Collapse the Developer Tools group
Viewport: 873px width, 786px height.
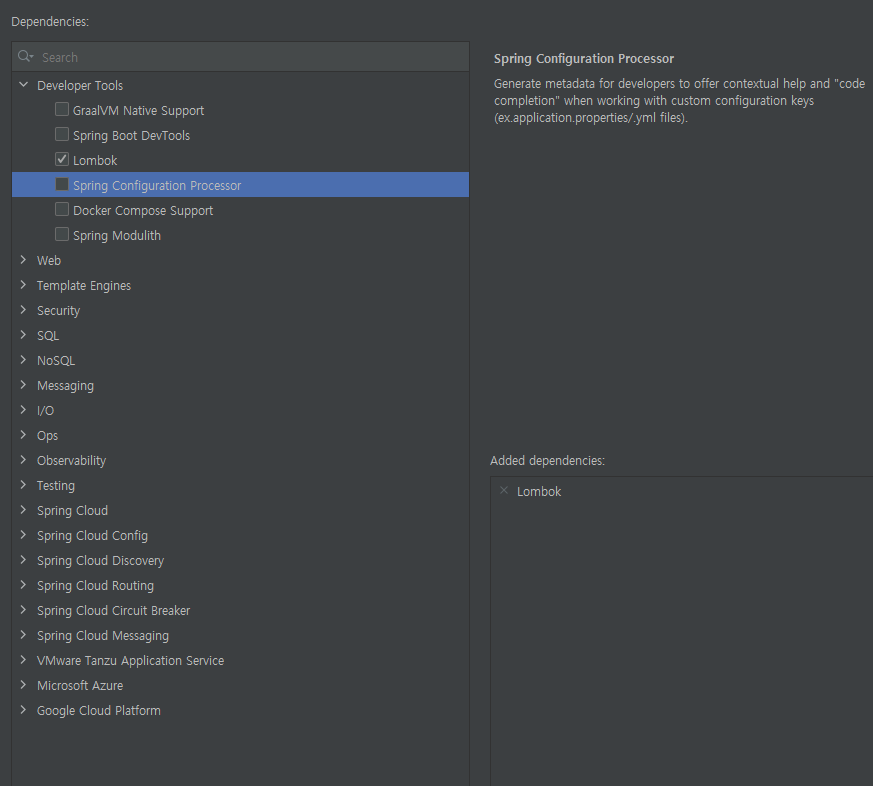23,85
